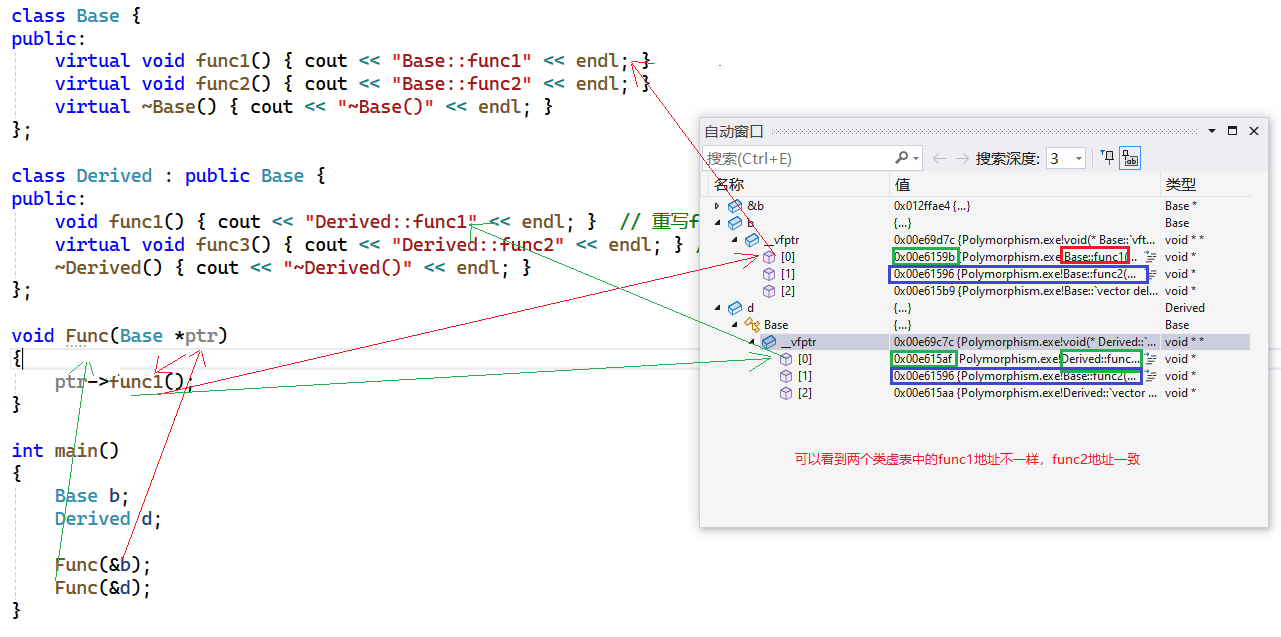
Task: Close the Autos window panel
Action: (1252, 131)
